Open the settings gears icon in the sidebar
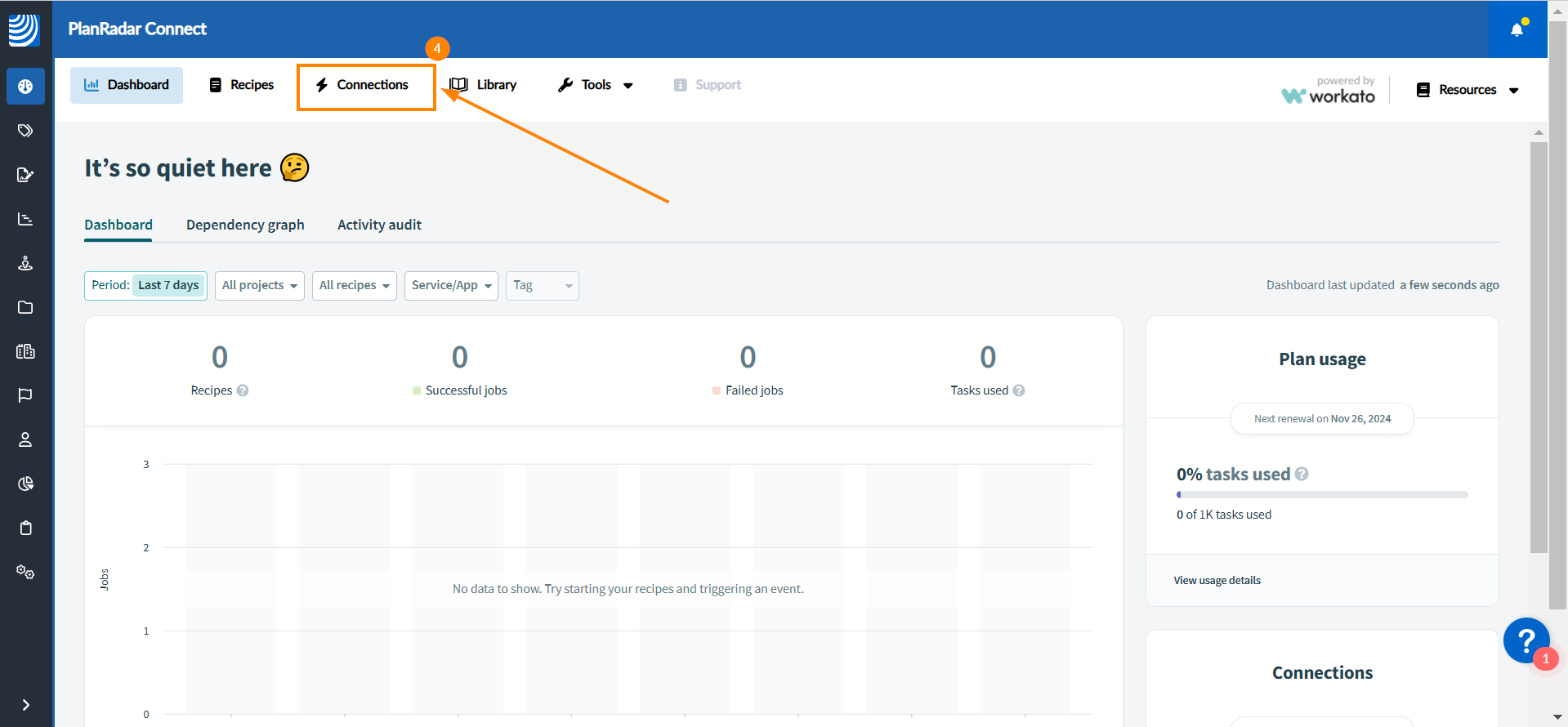The image size is (1568, 727). pos(25,572)
